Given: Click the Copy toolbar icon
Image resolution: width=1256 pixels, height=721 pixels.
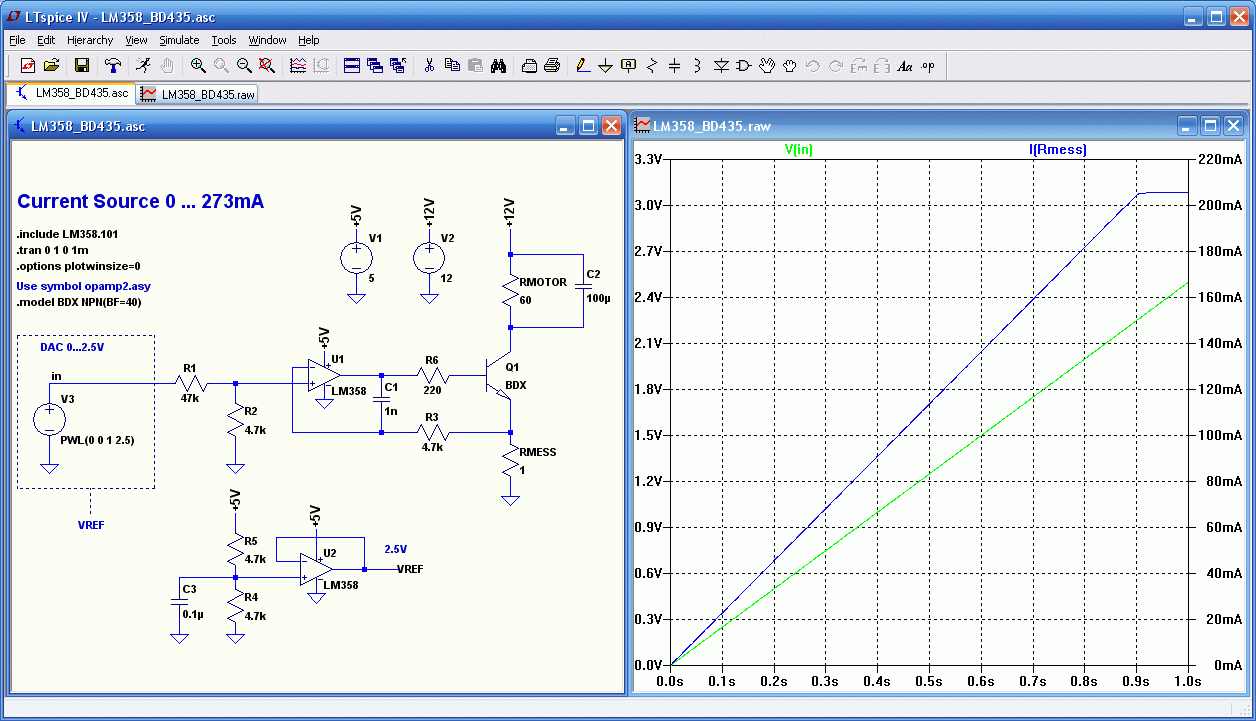Looking at the screenshot, I should pos(452,66).
